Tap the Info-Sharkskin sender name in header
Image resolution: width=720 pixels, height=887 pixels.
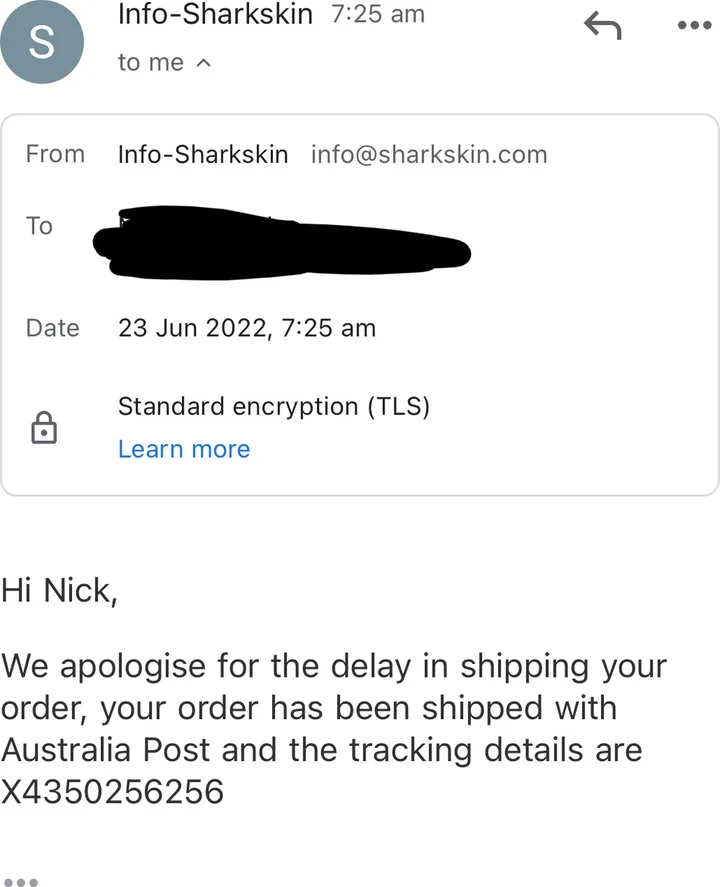pyautogui.click(x=215, y=14)
